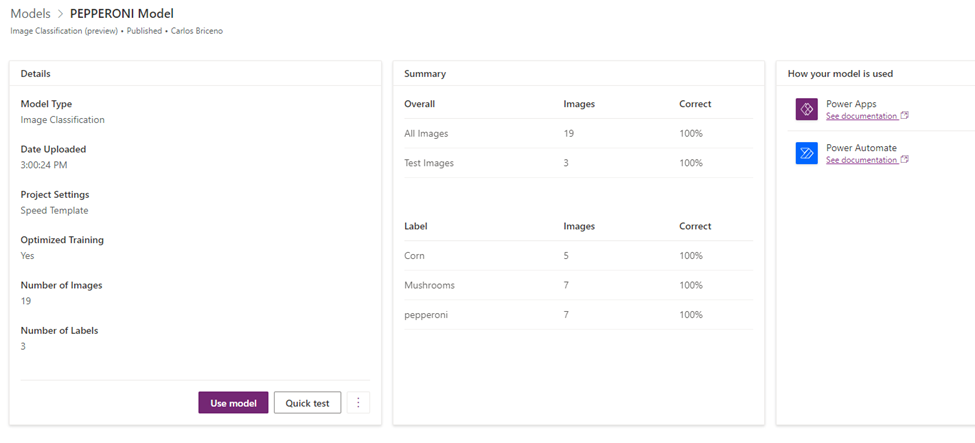The width and height of the screenshot is (975, 443).
Task: Click the Power Apps purple icon
Action: pos(806,109)
